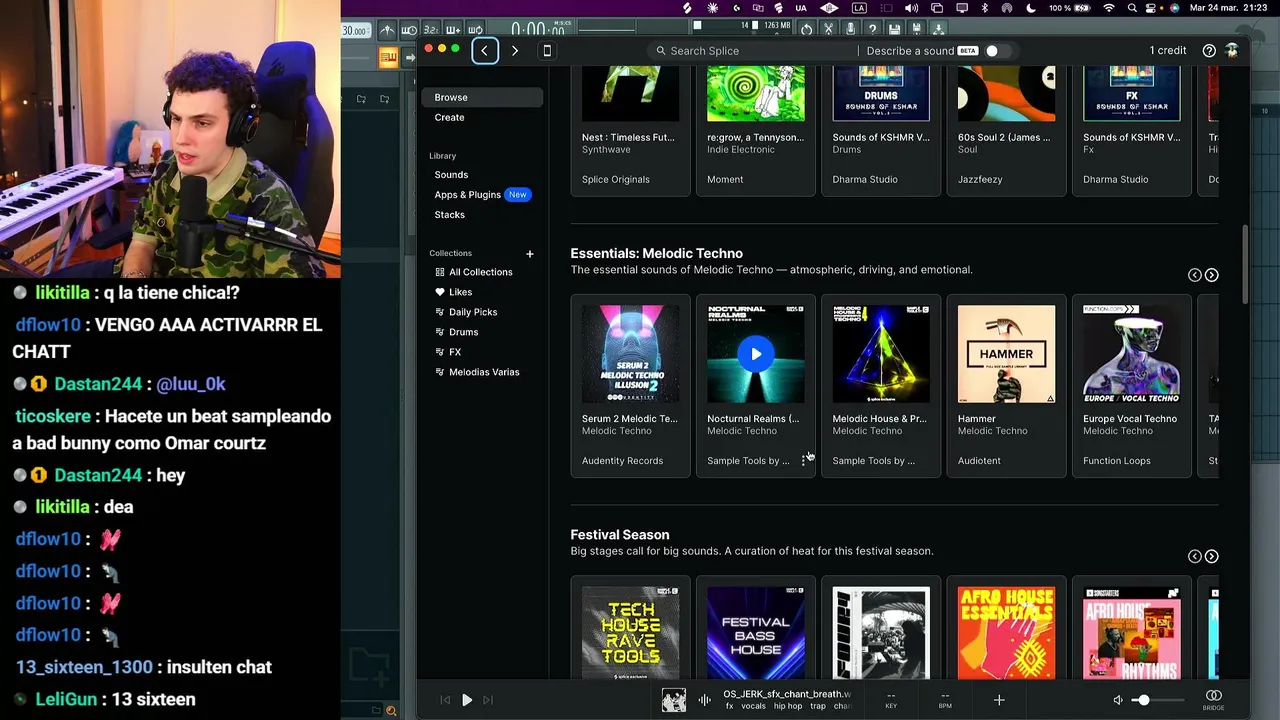The width and height of the screenshot is (1280, 720).
Task: Open the Serum 2 Melodic Techno pack cover
Action: click(630, 354)
